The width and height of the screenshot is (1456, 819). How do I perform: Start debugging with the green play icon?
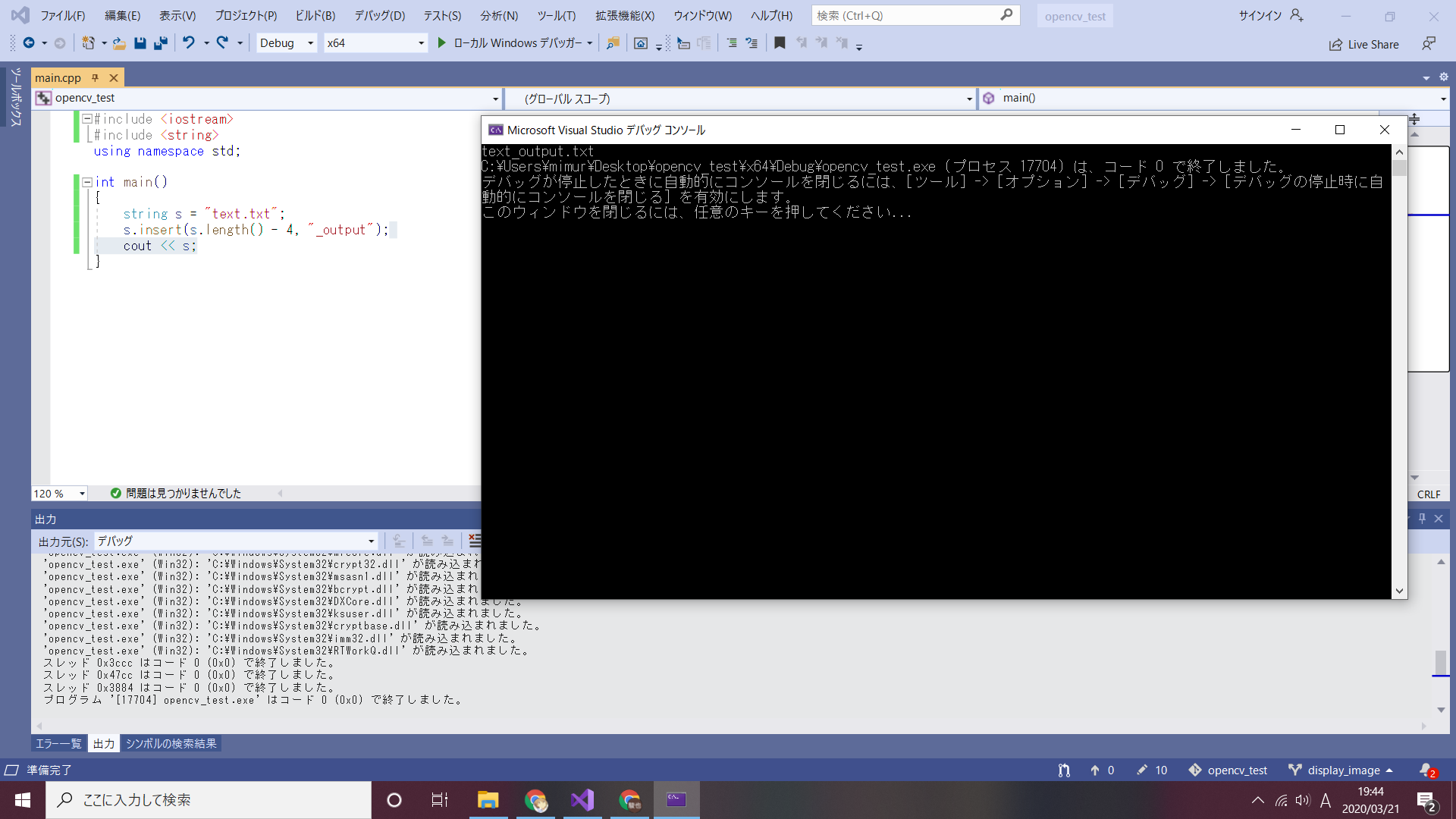click(441, 43)
